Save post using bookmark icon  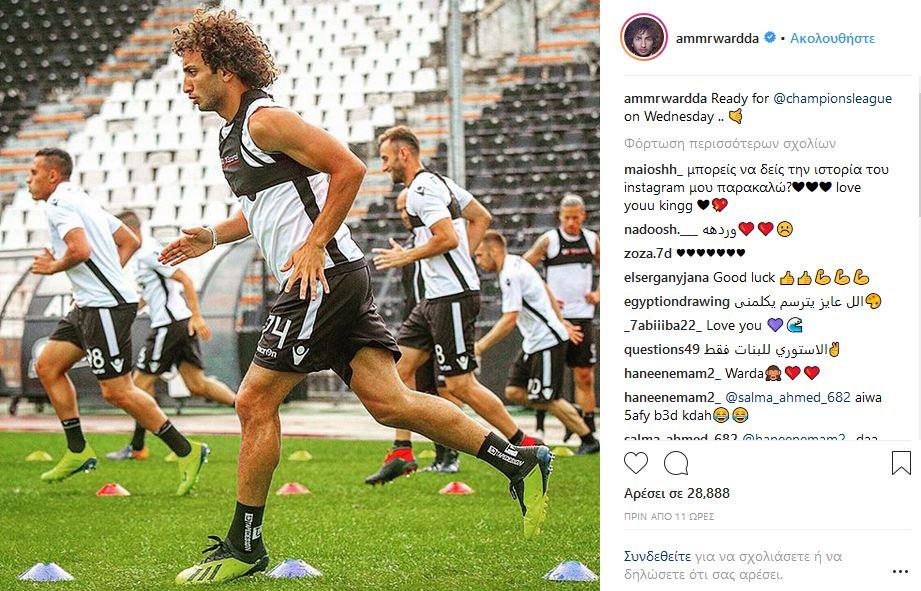[x=901, y=463]
